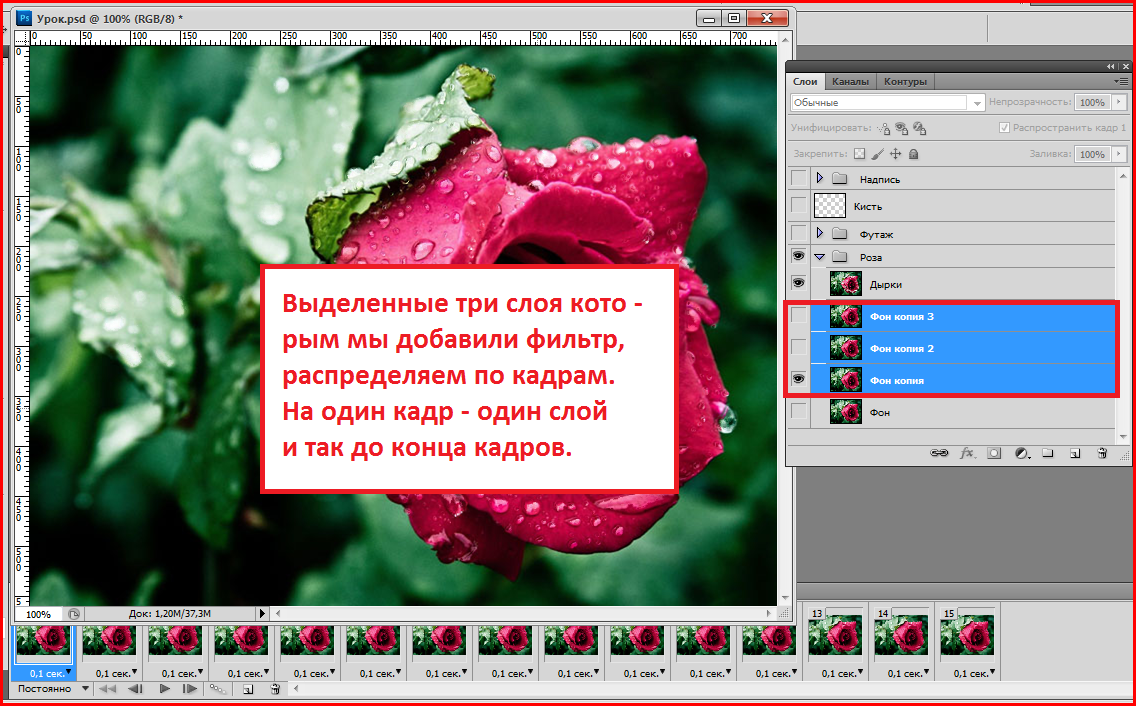
Task: Delete selected animation frame trash icon
Action: [275, 689]
